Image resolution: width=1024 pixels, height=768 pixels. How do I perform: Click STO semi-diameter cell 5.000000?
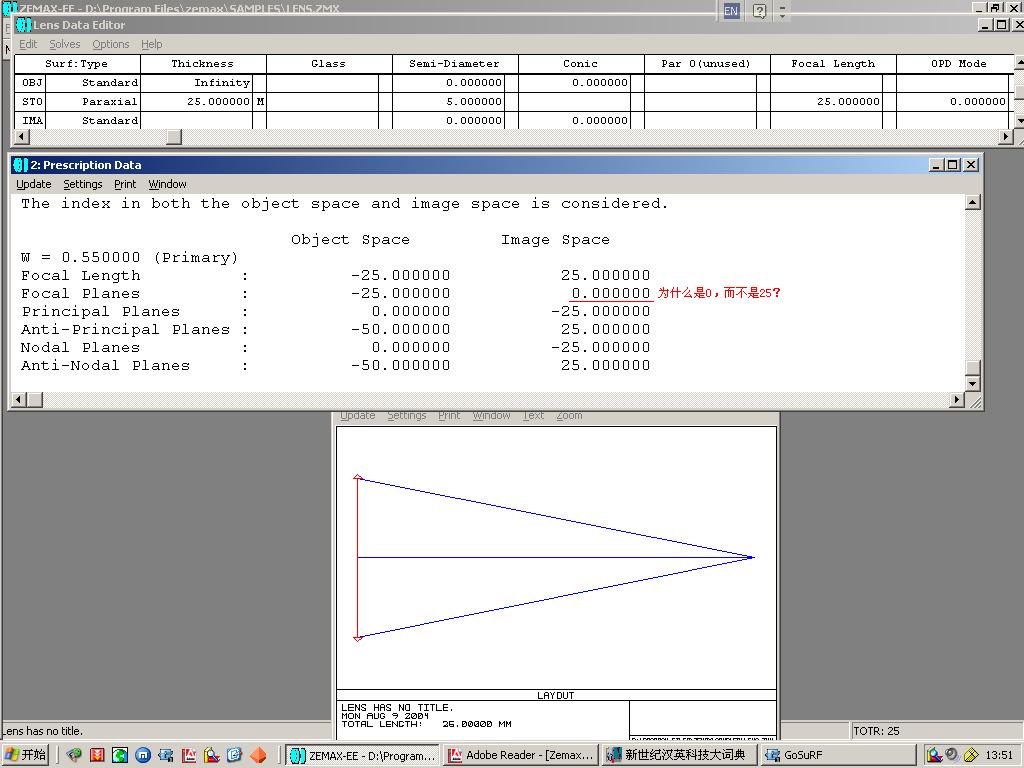pyautogui.click(x=449, y=101)
